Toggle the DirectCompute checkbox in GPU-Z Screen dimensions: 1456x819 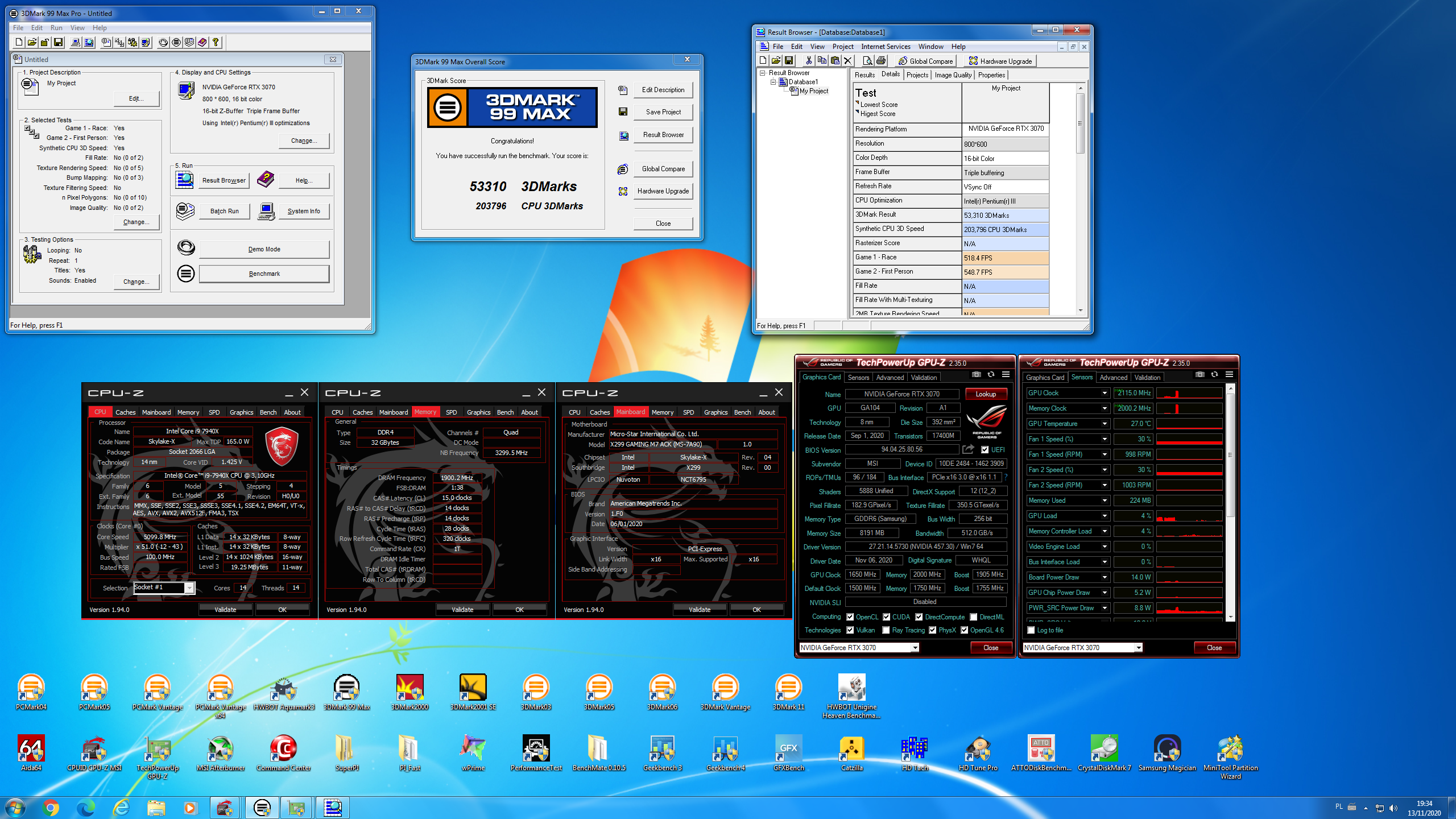(x=919, y=617)
